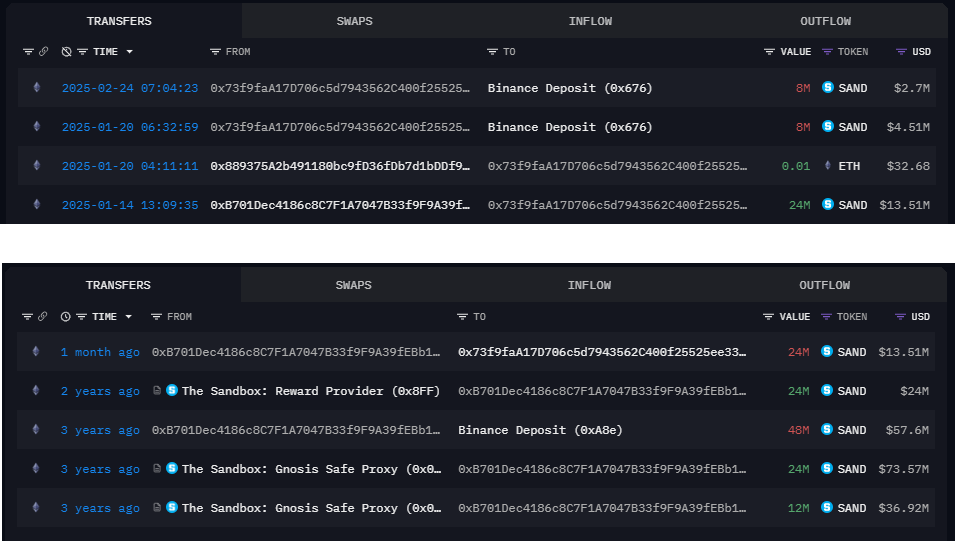The image size is (955, 541).
Task: Click the Sandbox logo icon next to Reward Provider
Action: (x=172, y=391)
